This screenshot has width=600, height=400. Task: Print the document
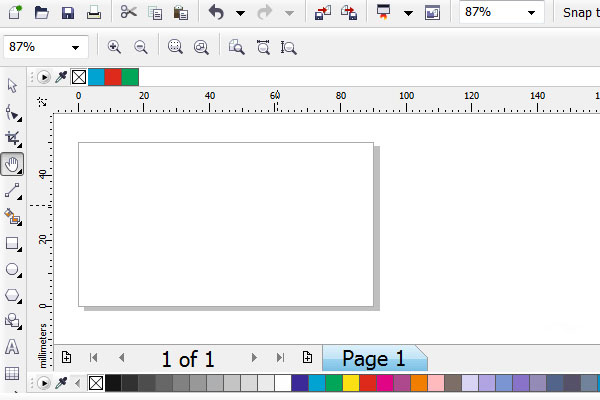94,13
